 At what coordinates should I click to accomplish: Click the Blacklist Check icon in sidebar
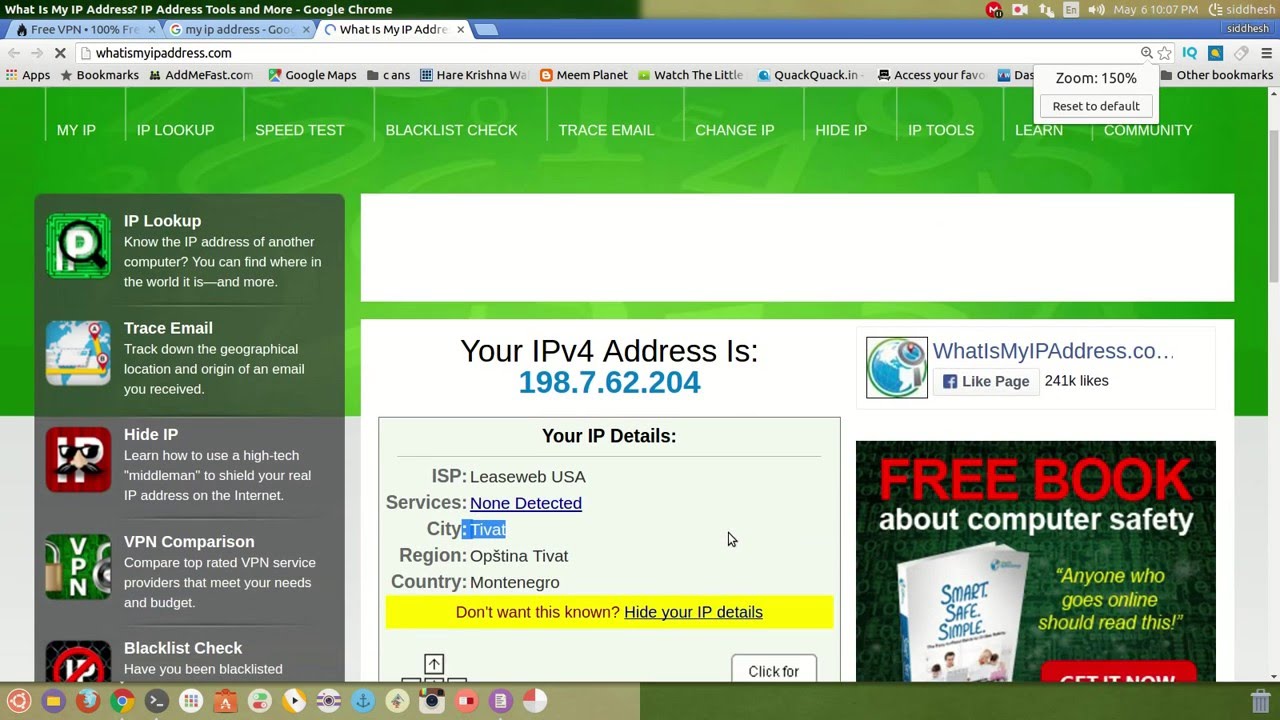(x=78, y=662)
